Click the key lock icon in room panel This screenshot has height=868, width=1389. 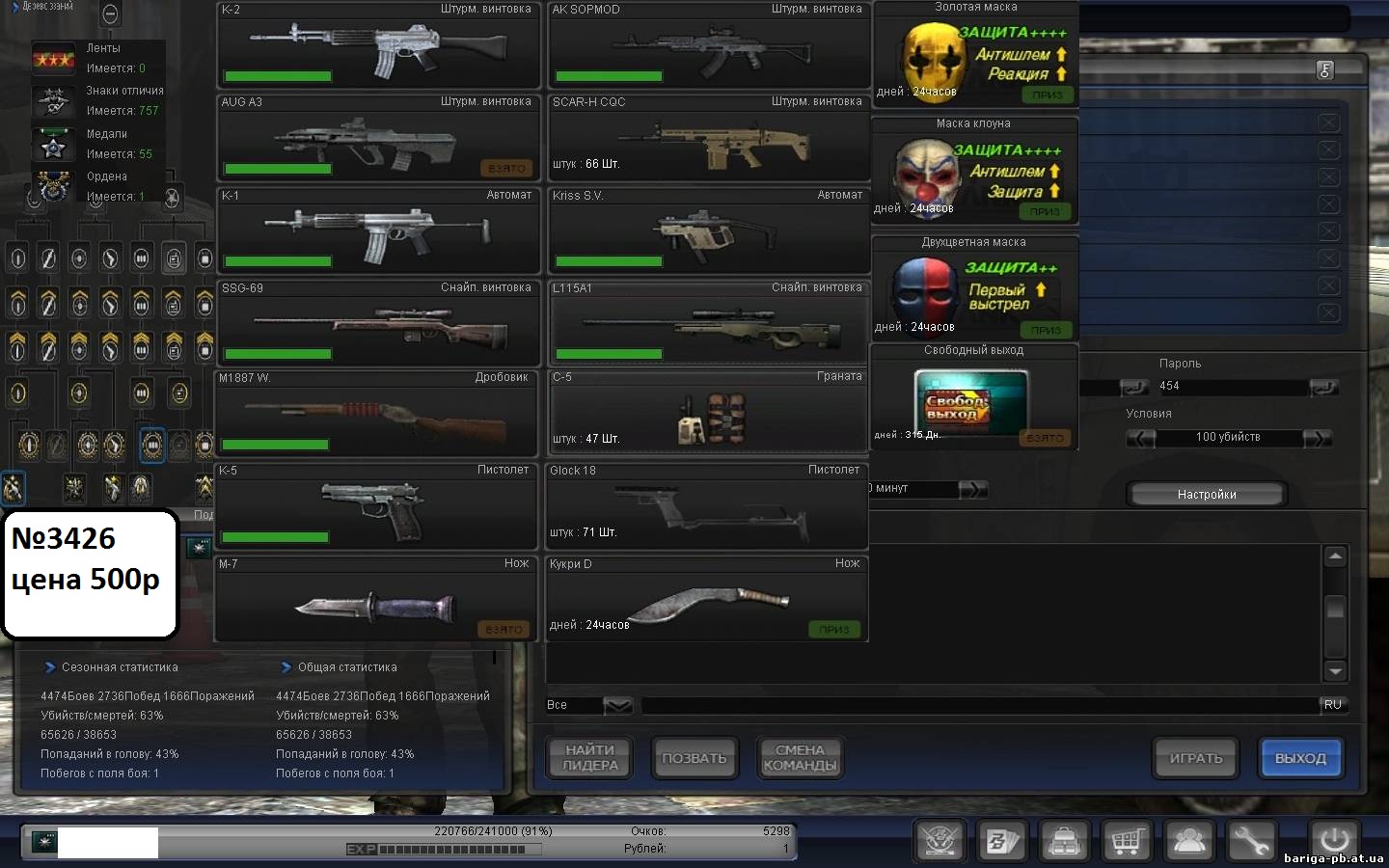1325,69
